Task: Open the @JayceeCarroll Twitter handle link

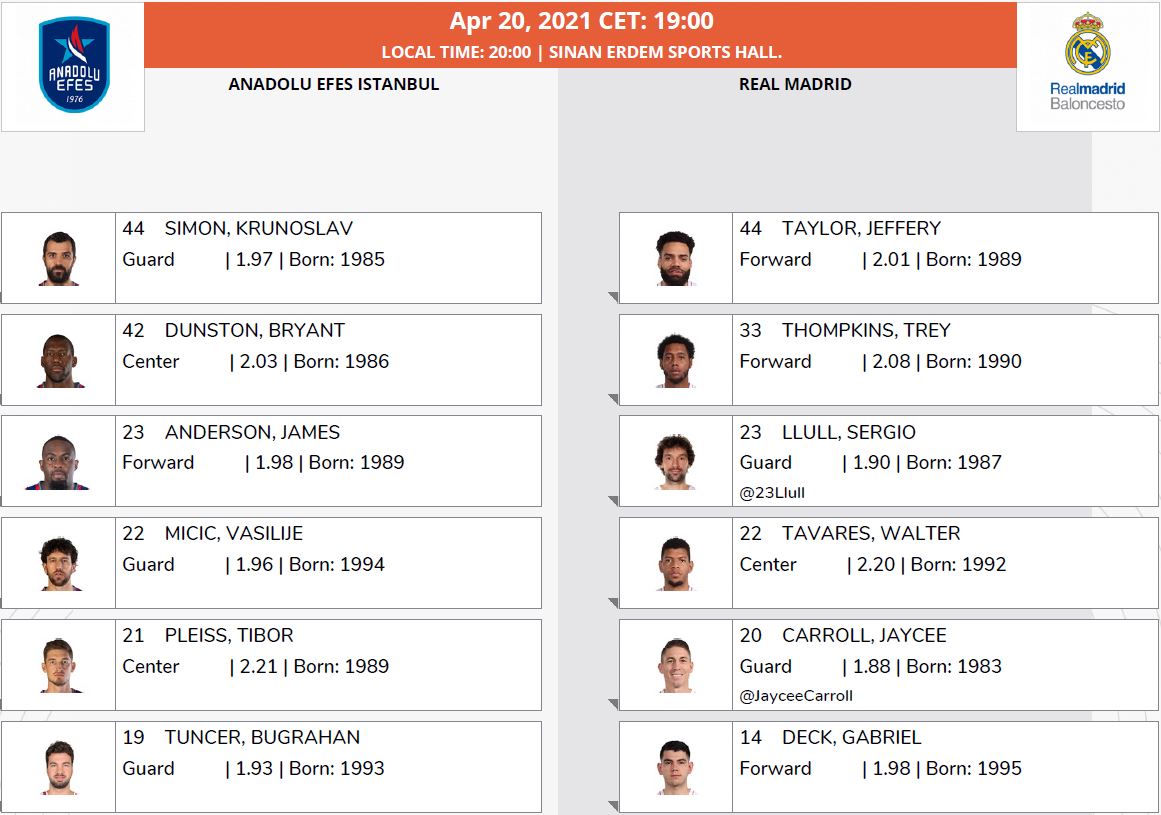Action: [x=796, y=696]
